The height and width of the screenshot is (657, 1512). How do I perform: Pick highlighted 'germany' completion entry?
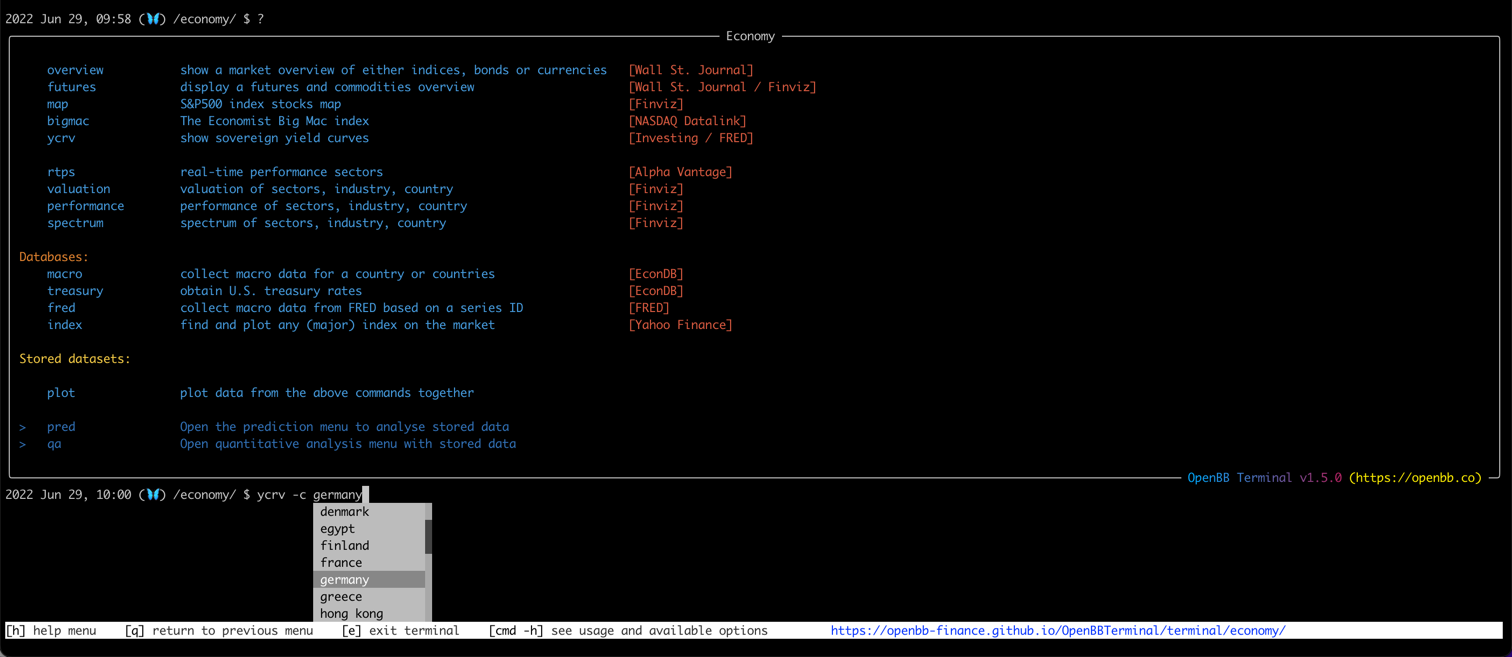pyautogui.click(x=370, y=580)
